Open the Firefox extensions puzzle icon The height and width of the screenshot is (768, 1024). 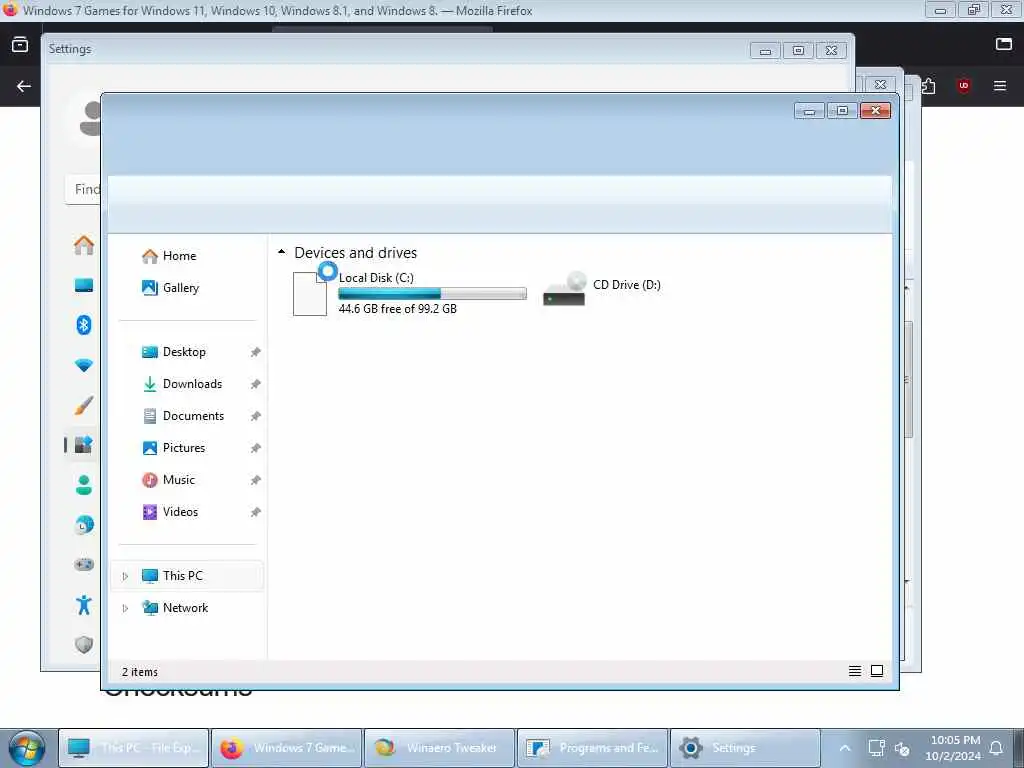pos(929,86)
